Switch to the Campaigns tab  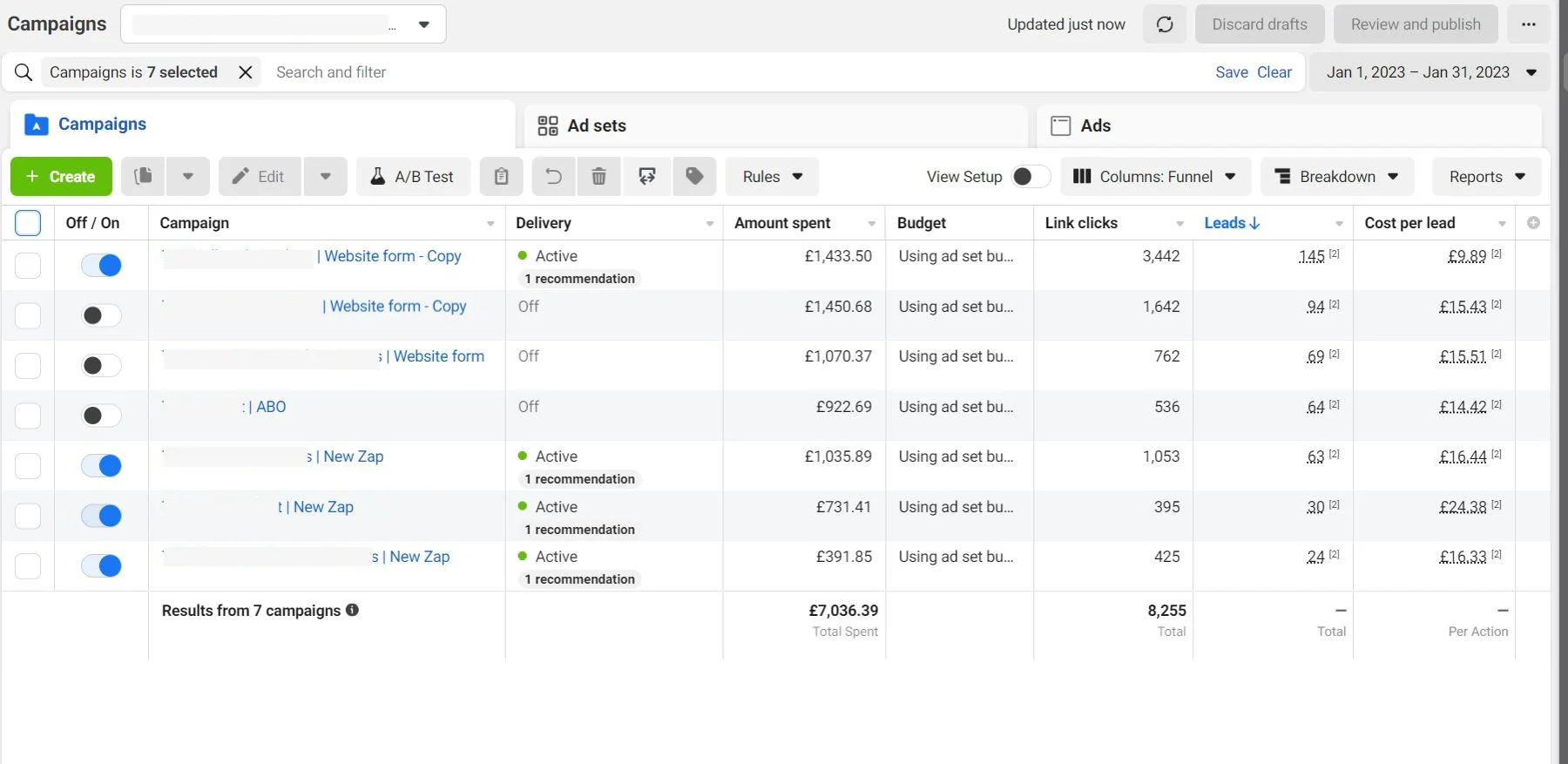coord(261,125)
